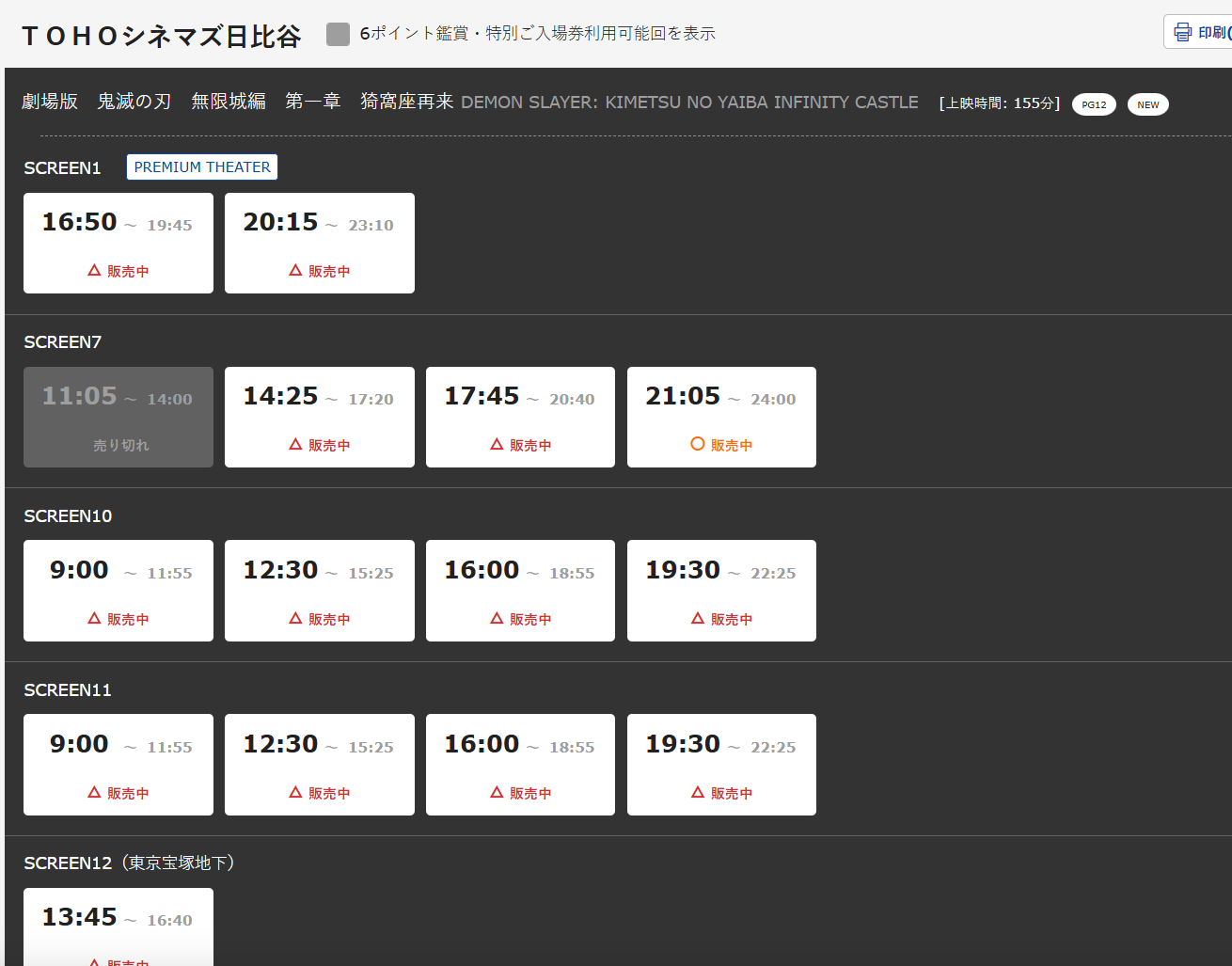Pick the 17:45 showing in SCREEN7
This screenshot has width=1232, height=966.
(x=520, y=418)
